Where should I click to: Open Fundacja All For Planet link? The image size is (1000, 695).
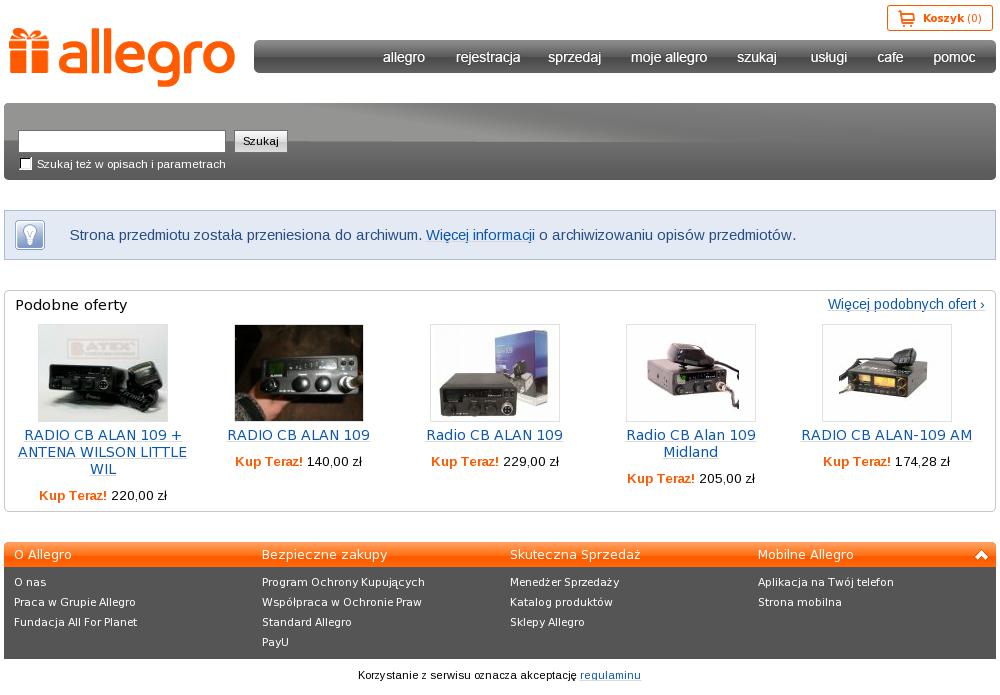click(x=75, y=622)
